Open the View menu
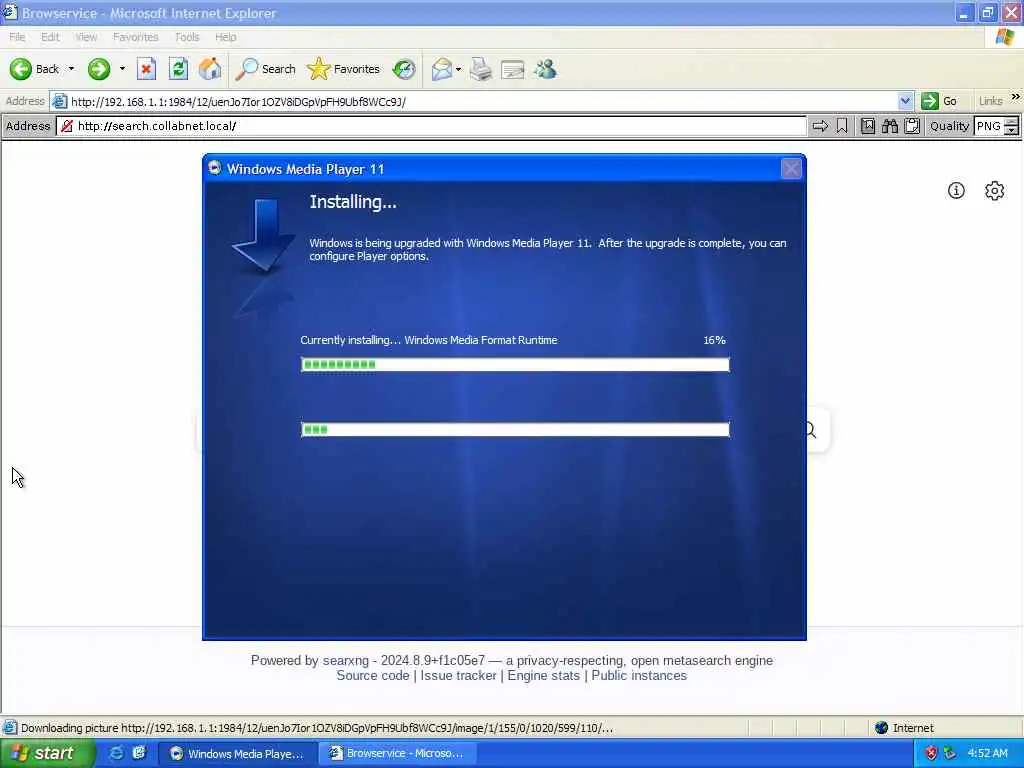Screen dimensions: 1024x768 coord(86,37)
